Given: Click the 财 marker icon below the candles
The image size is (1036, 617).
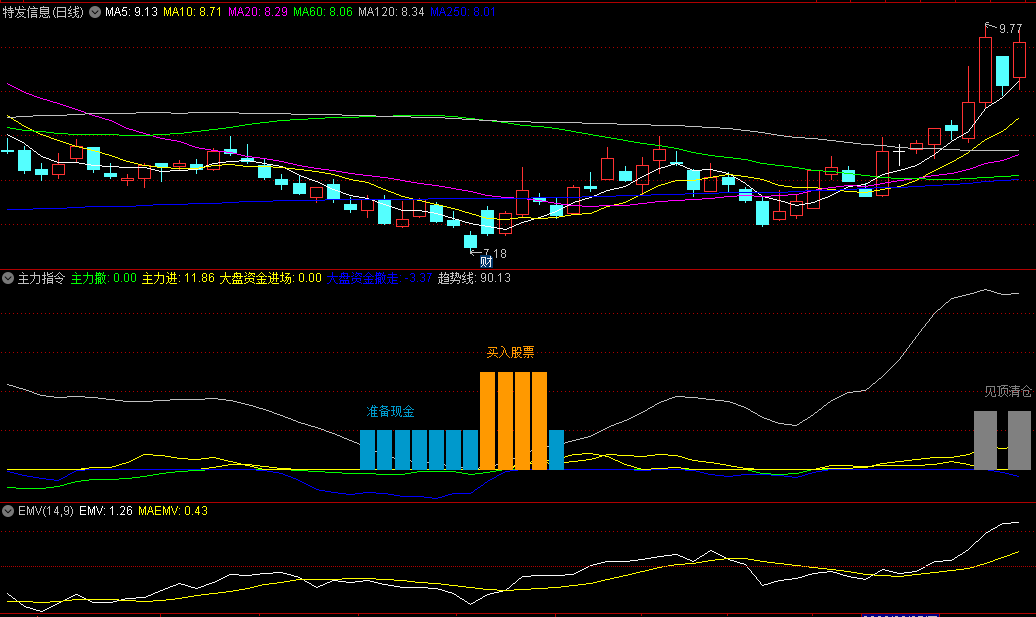Looking at the screenshot, I should click(486, 262).
